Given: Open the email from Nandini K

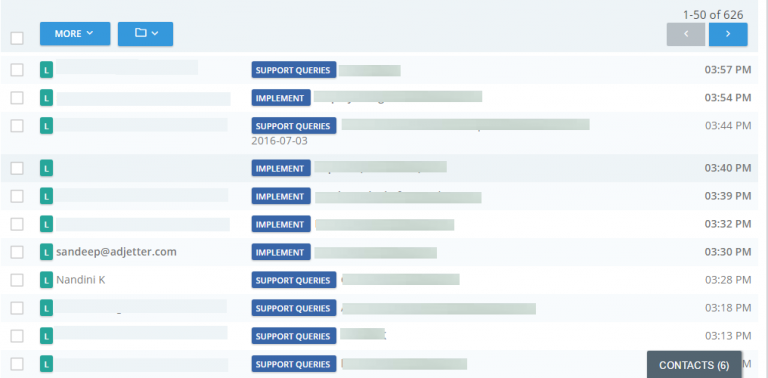Looking at the screenshot, I should click(380, 280).
